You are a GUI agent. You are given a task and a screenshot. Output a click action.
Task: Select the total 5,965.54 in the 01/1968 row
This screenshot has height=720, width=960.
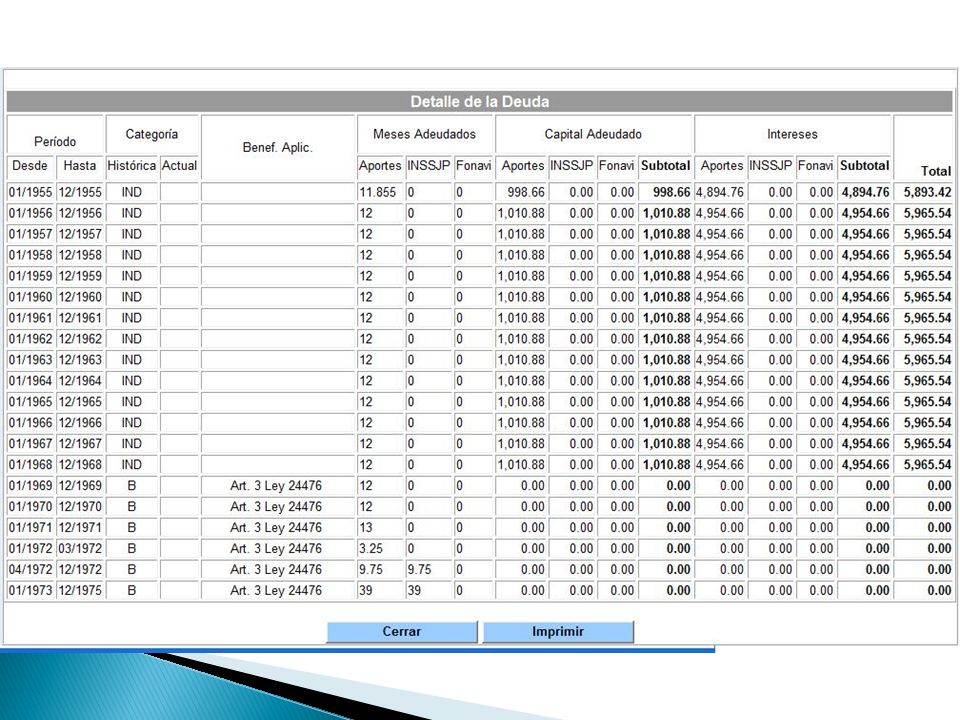tap(928, 465)
